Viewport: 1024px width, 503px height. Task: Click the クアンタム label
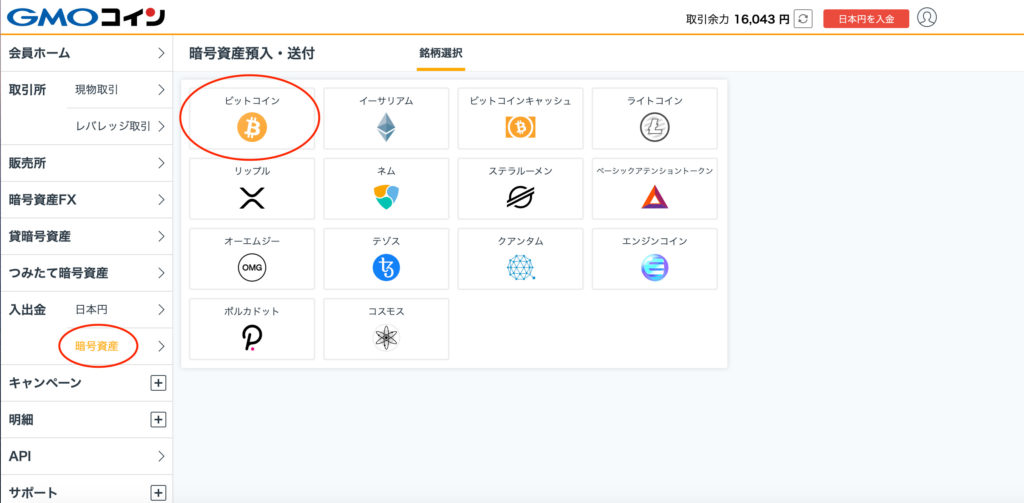point(520,242)
